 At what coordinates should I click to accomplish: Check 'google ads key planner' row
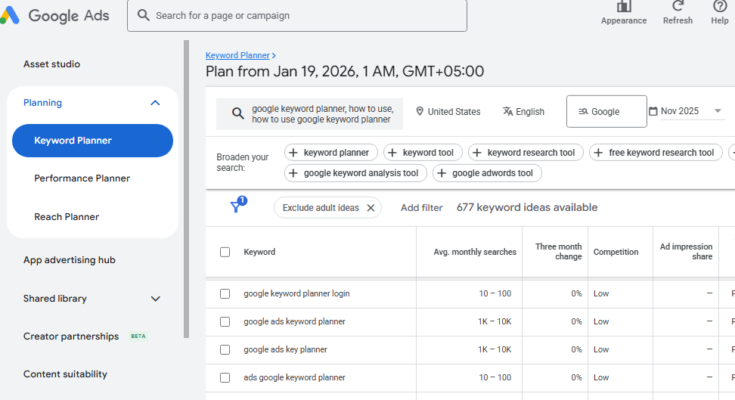pyautogui.click(x=225, y=350)
